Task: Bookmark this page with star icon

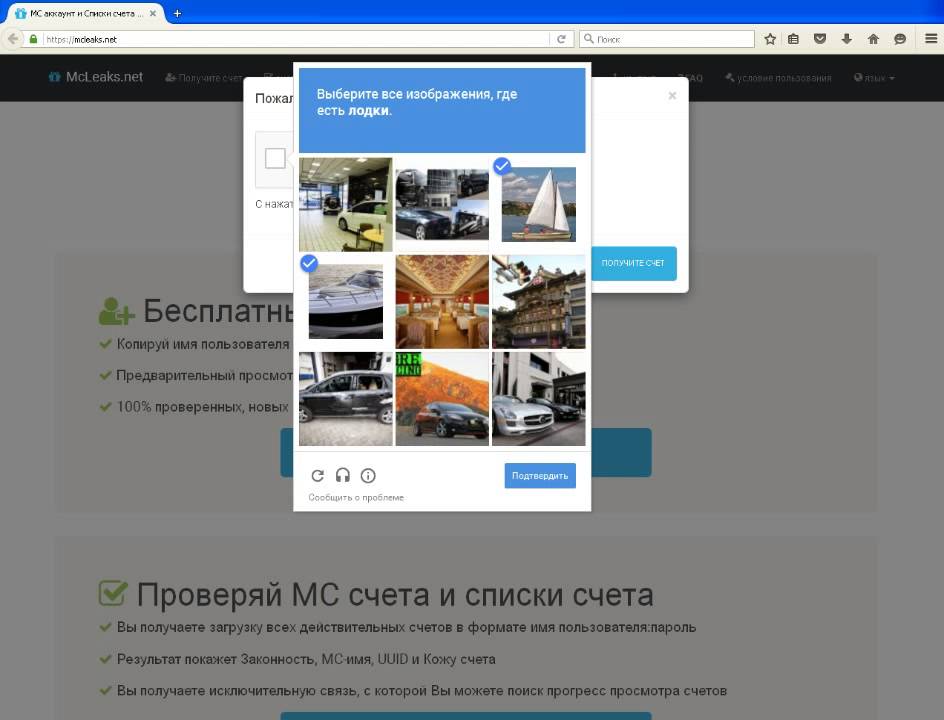Action: click(x=770, y=39)
